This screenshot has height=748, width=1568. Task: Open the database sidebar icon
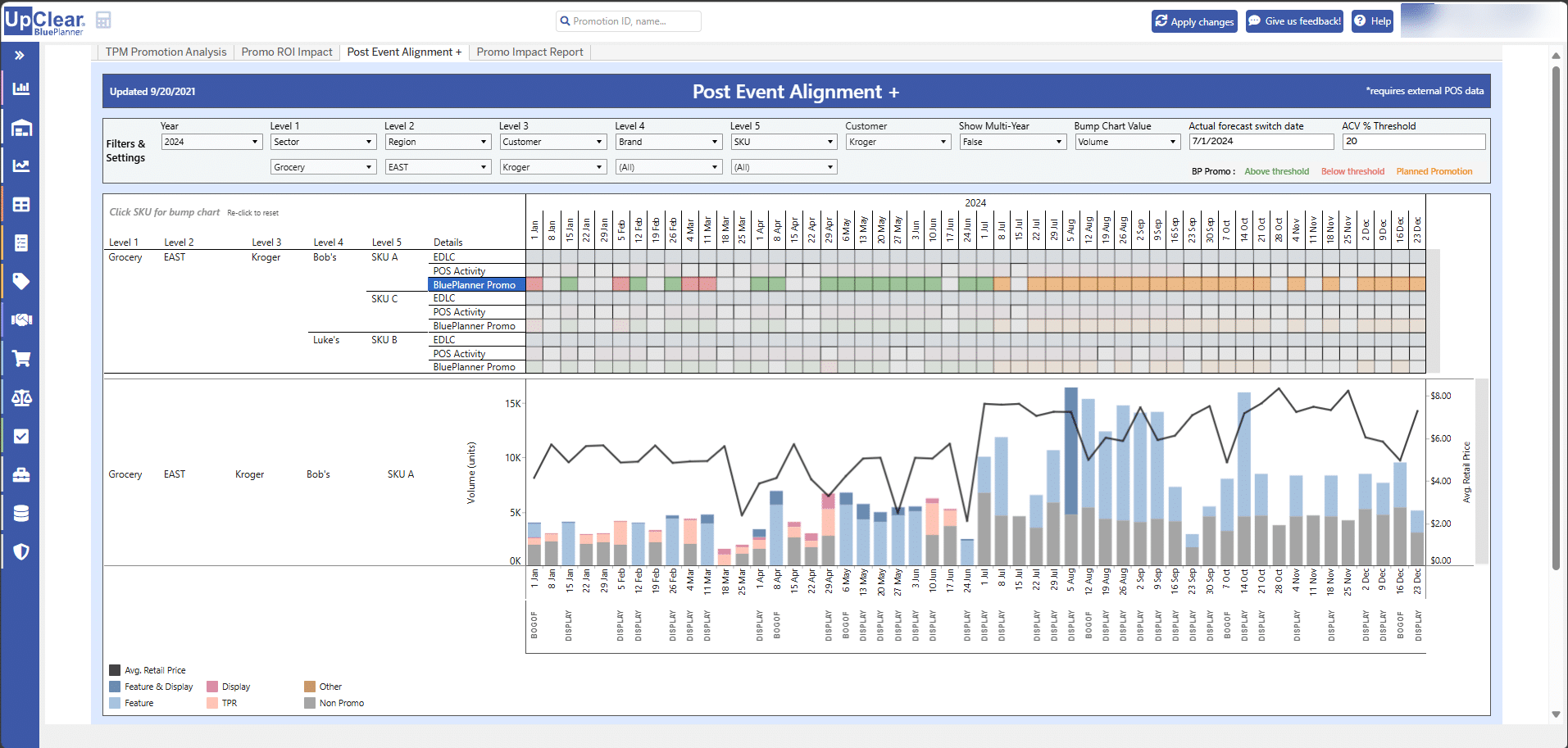[x=21, y=513]
